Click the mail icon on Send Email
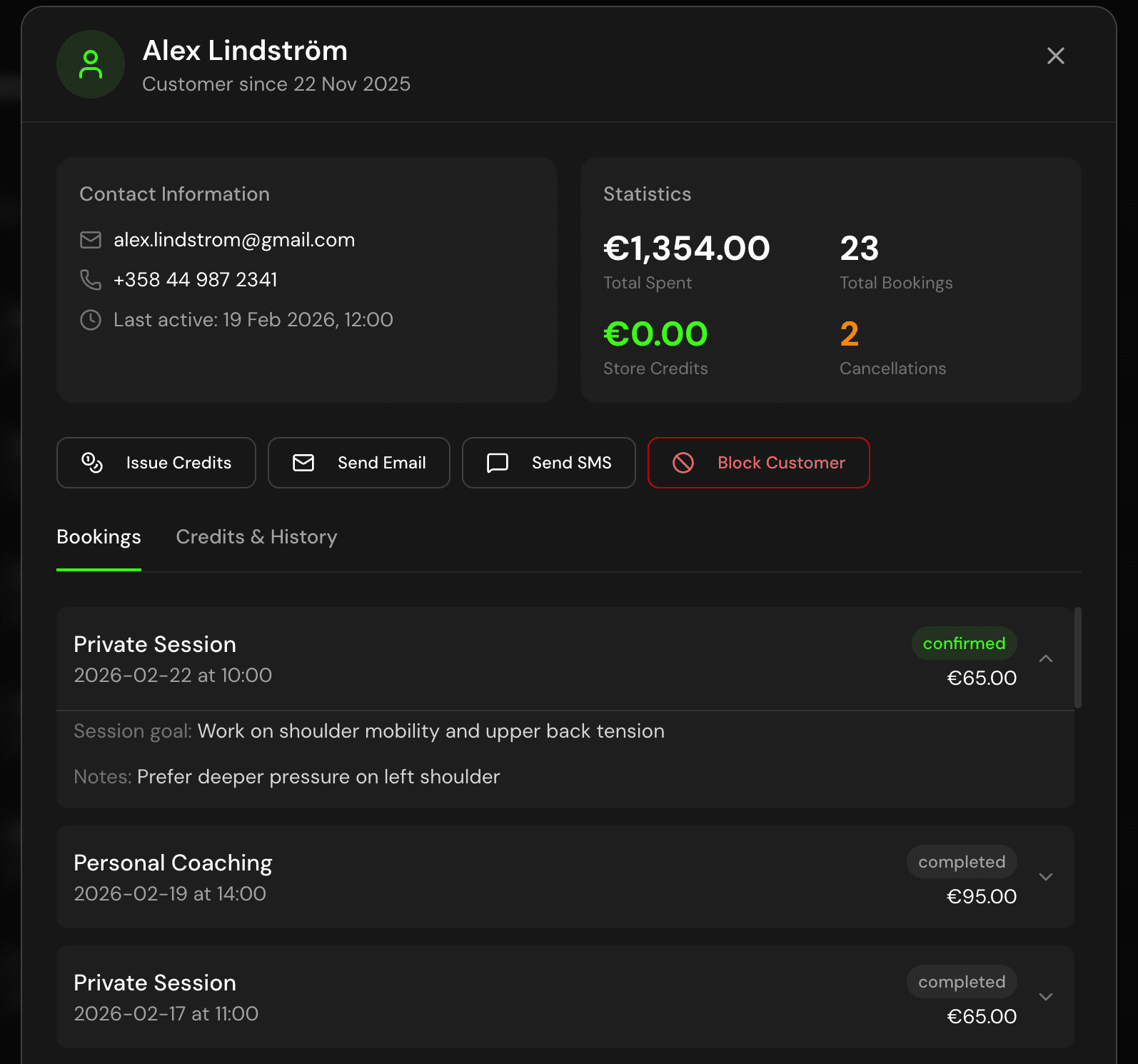The height and width of the screenshot is (1064, 1138). [x=303, y=463]
